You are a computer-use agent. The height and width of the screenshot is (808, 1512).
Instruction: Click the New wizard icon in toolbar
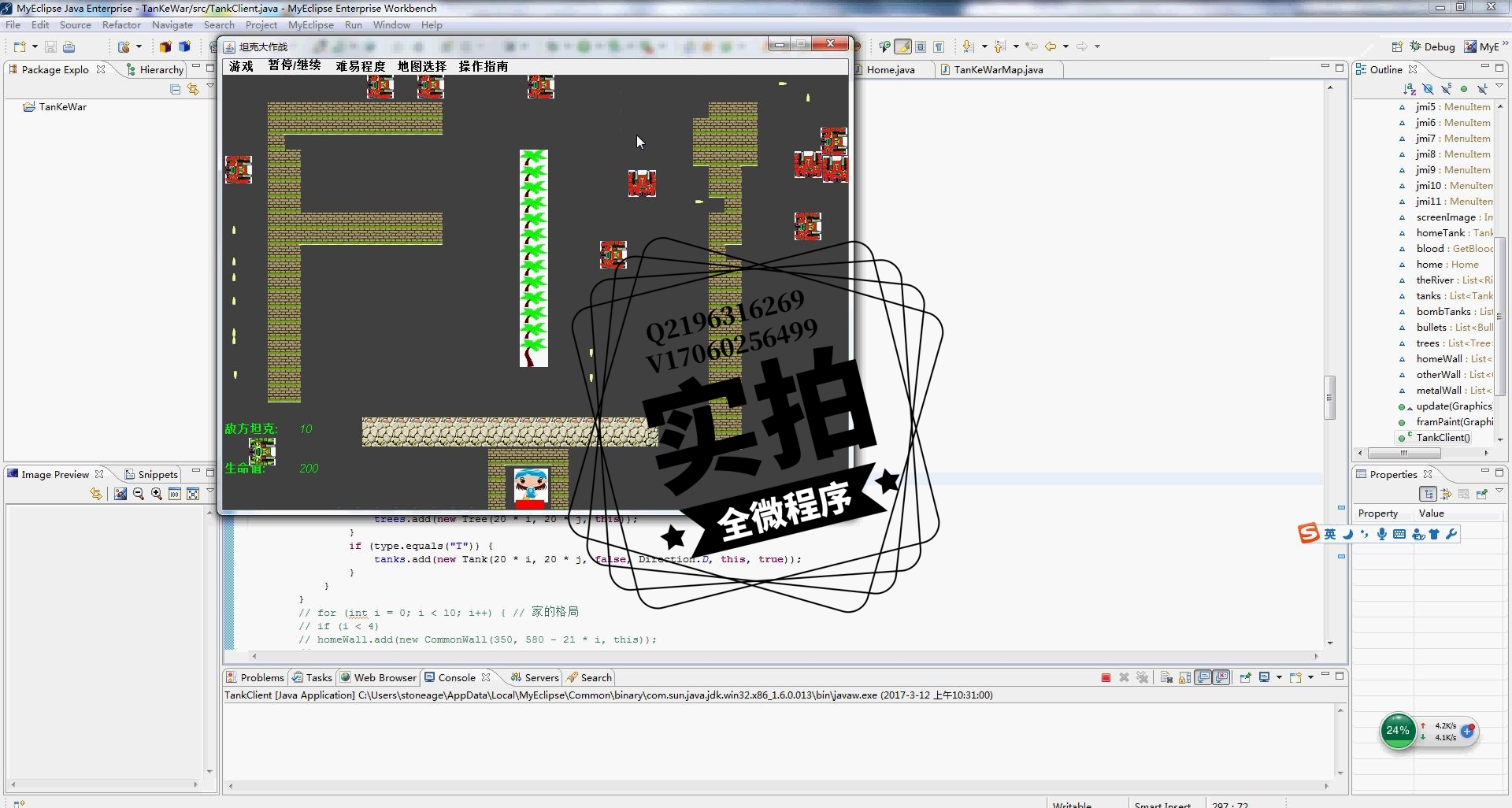[x=20, y=47]
